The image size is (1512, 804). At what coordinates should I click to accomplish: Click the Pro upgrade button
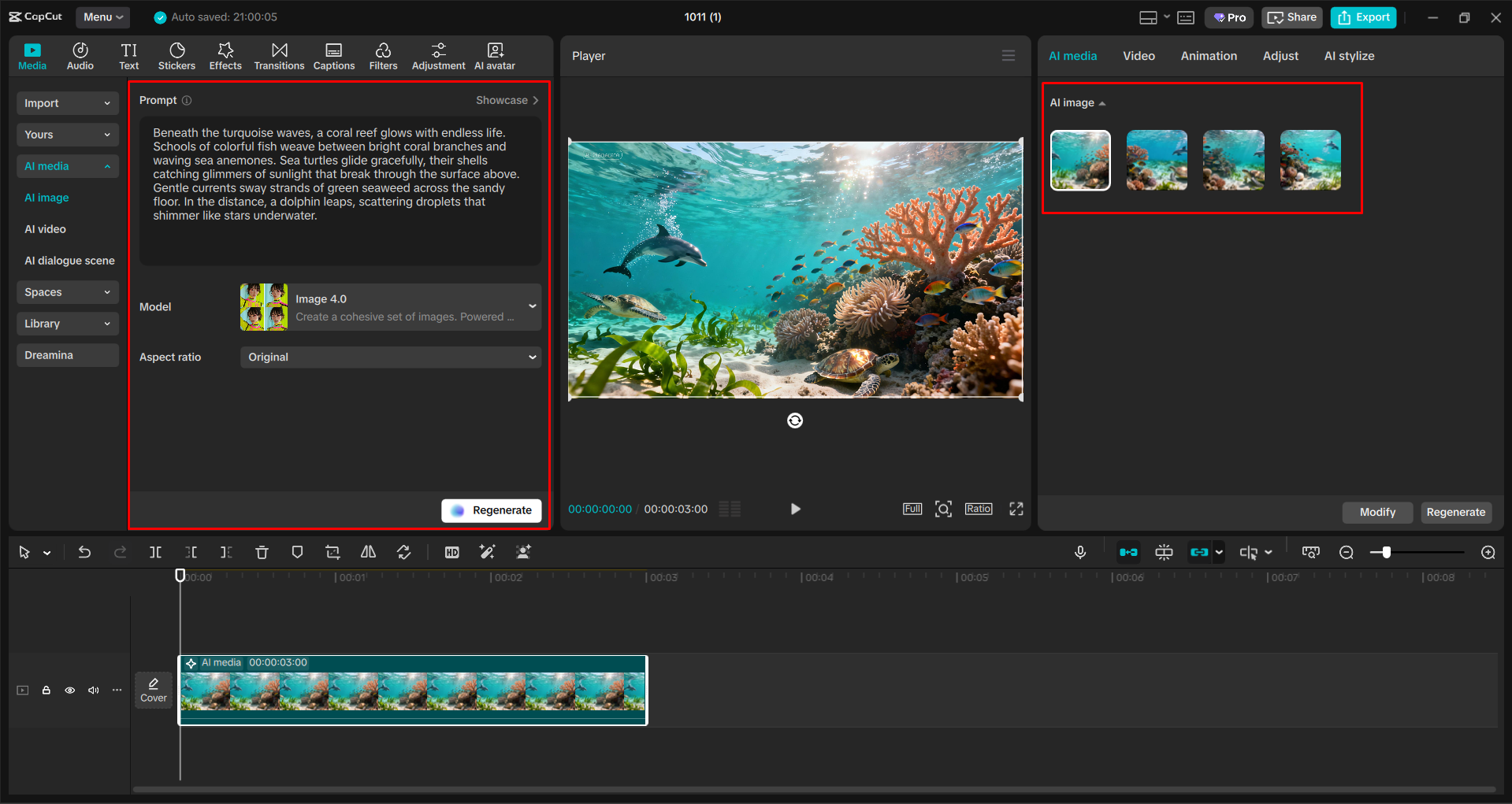pyautogui.click(x=1229, y=17)
